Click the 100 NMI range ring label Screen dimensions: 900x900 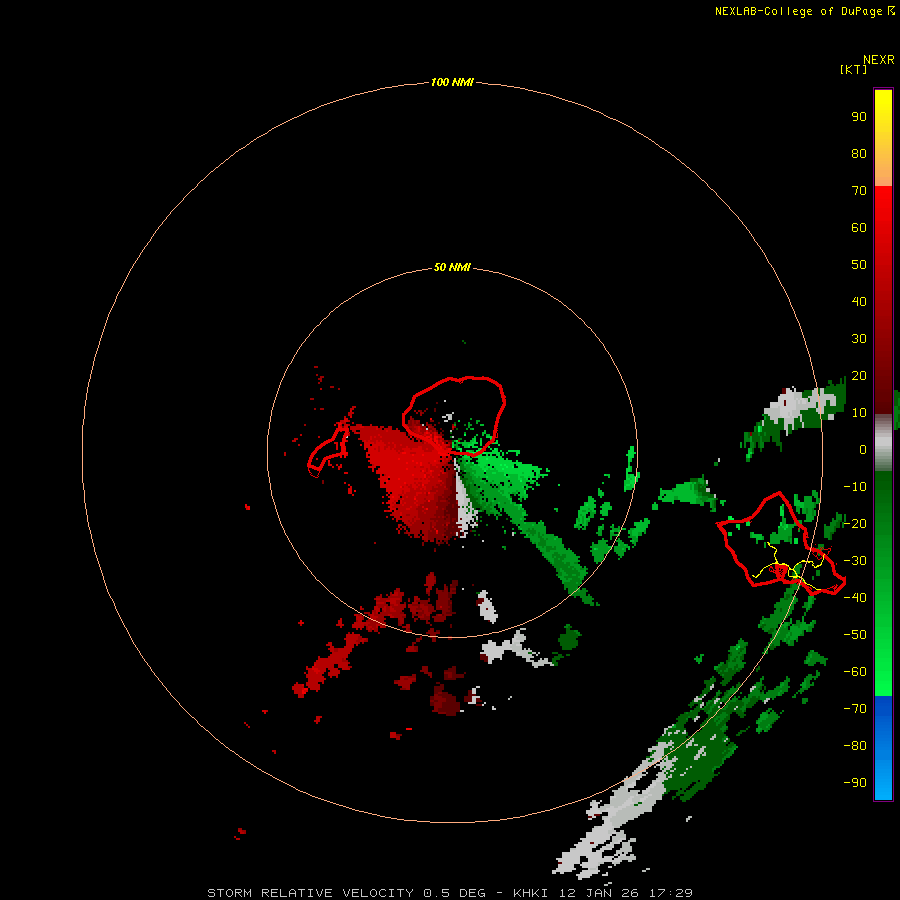[452, 82]
